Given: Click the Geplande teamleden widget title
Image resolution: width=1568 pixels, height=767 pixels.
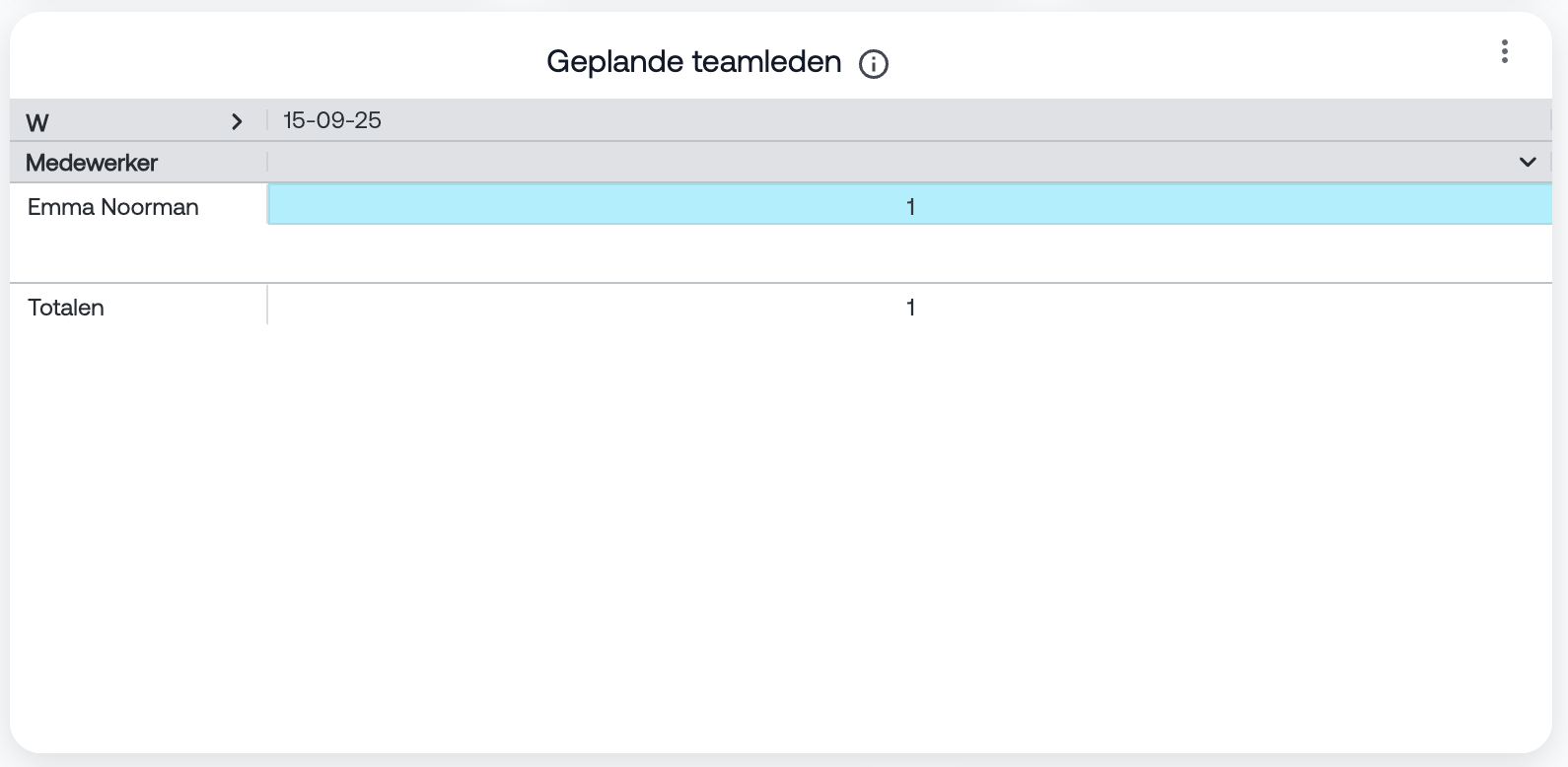Looking at the screenshot, I should (x=693, y=62).
